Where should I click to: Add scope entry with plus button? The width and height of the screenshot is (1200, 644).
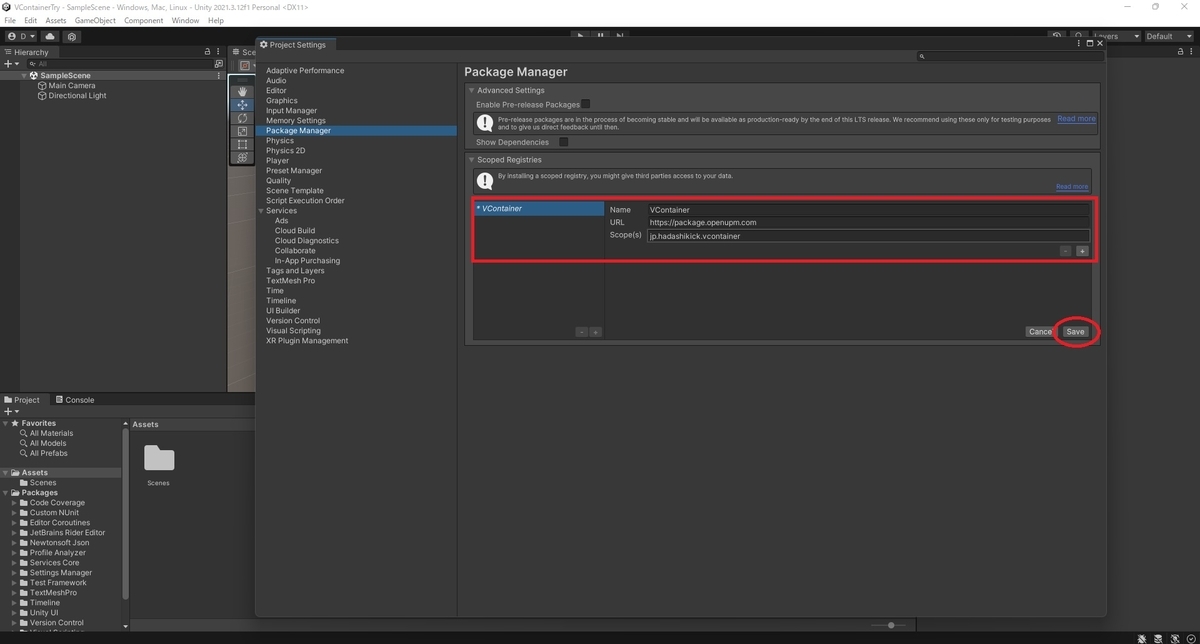[x=1082, y=251]
